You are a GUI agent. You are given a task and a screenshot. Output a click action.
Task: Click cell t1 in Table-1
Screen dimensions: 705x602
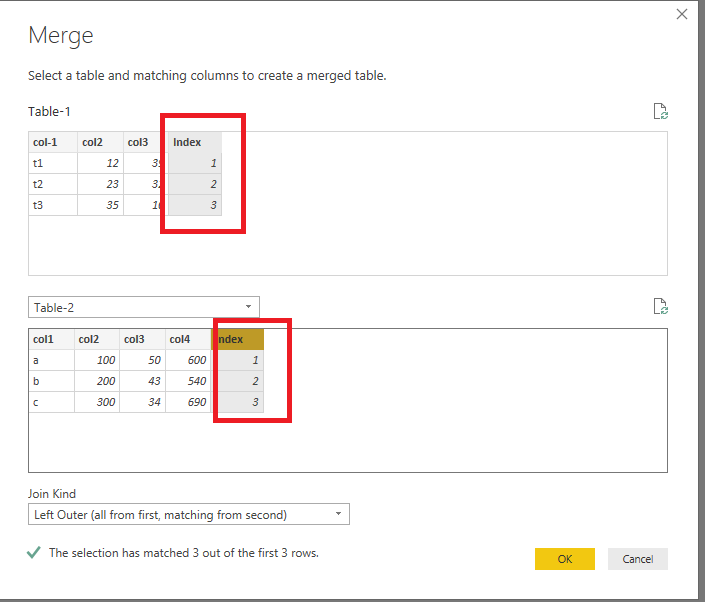53,163
